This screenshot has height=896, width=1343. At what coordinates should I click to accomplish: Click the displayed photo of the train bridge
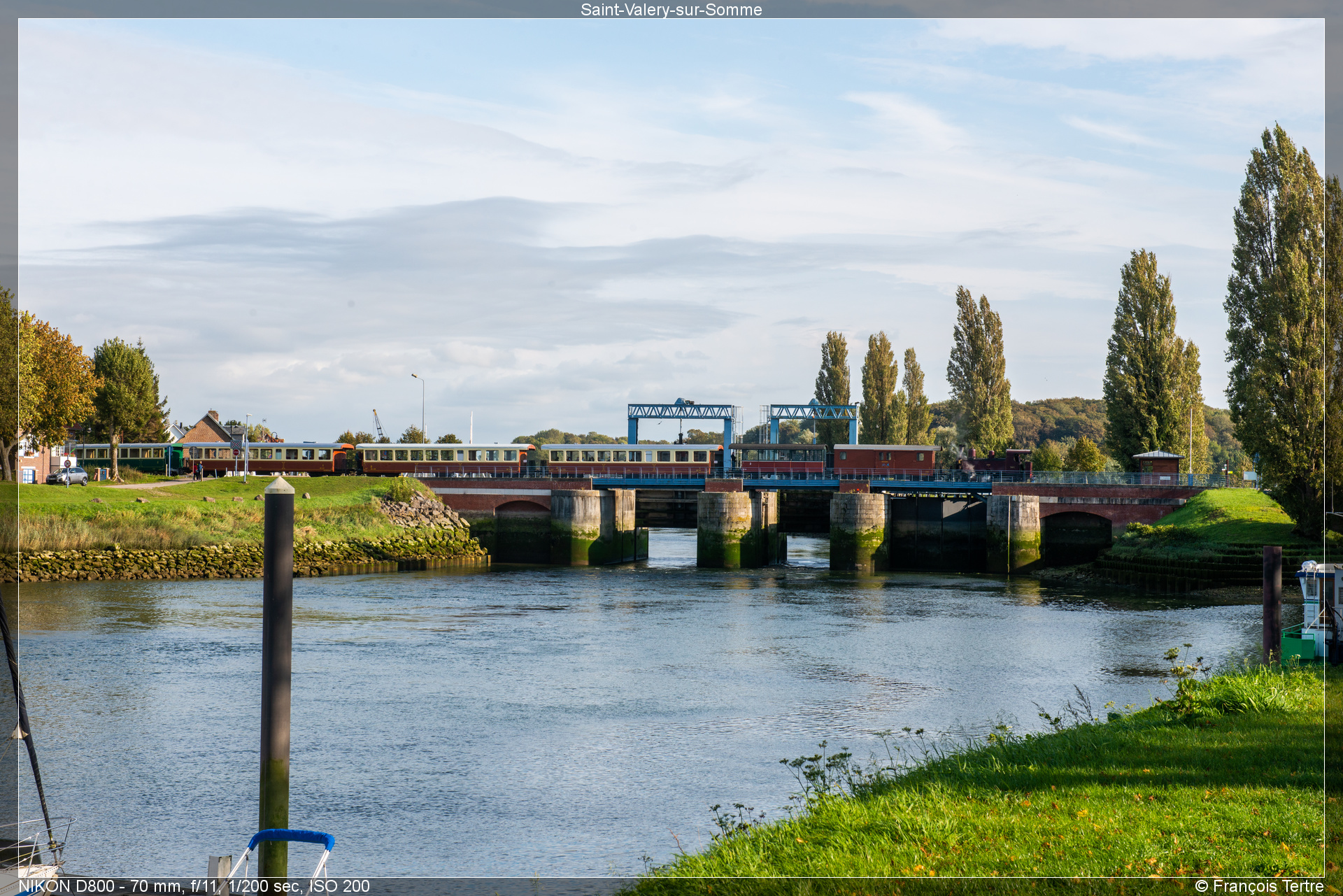[671, 448]
